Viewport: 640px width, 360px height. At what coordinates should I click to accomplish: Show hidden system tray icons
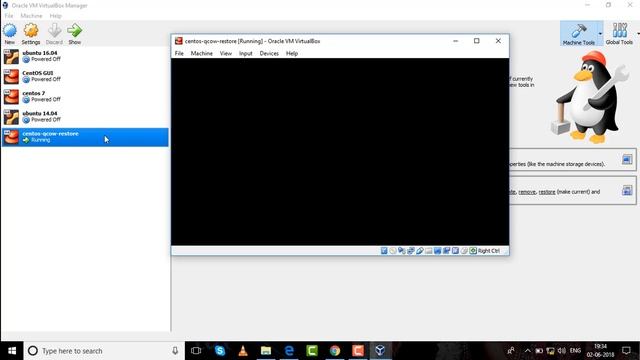[x=527, y=351]
